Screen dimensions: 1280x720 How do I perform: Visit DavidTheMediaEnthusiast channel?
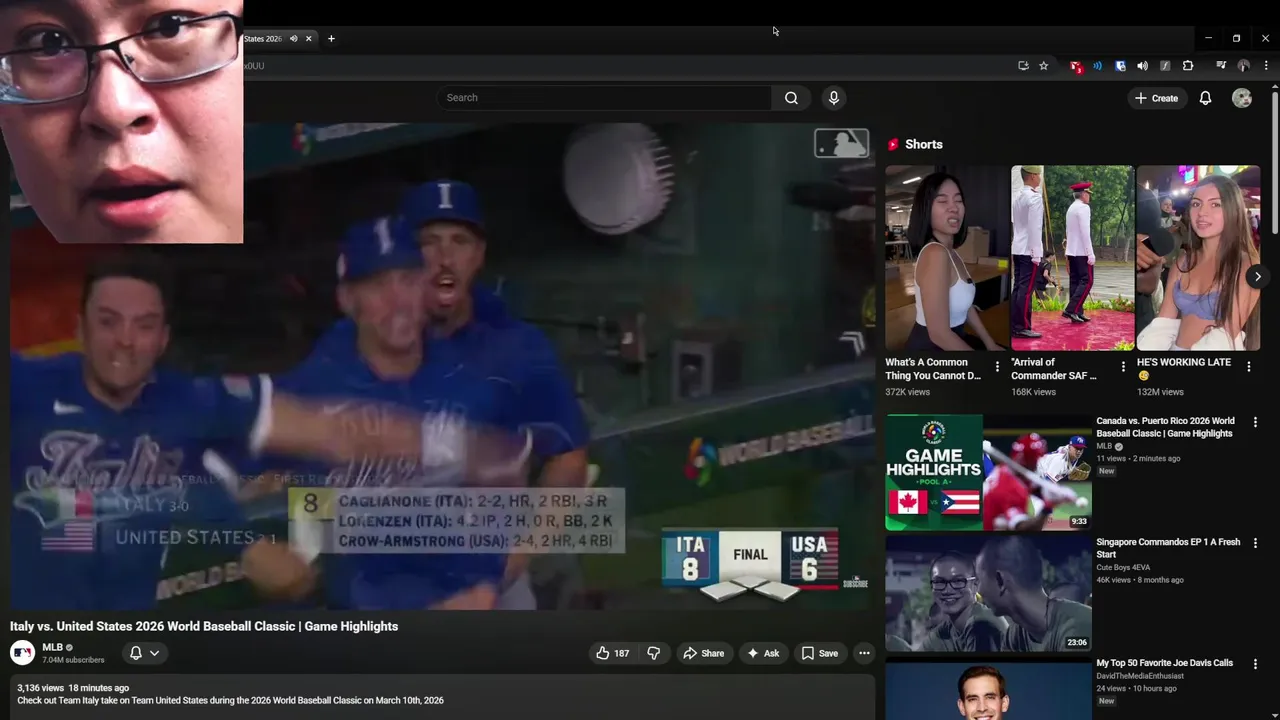[1139, 676]
